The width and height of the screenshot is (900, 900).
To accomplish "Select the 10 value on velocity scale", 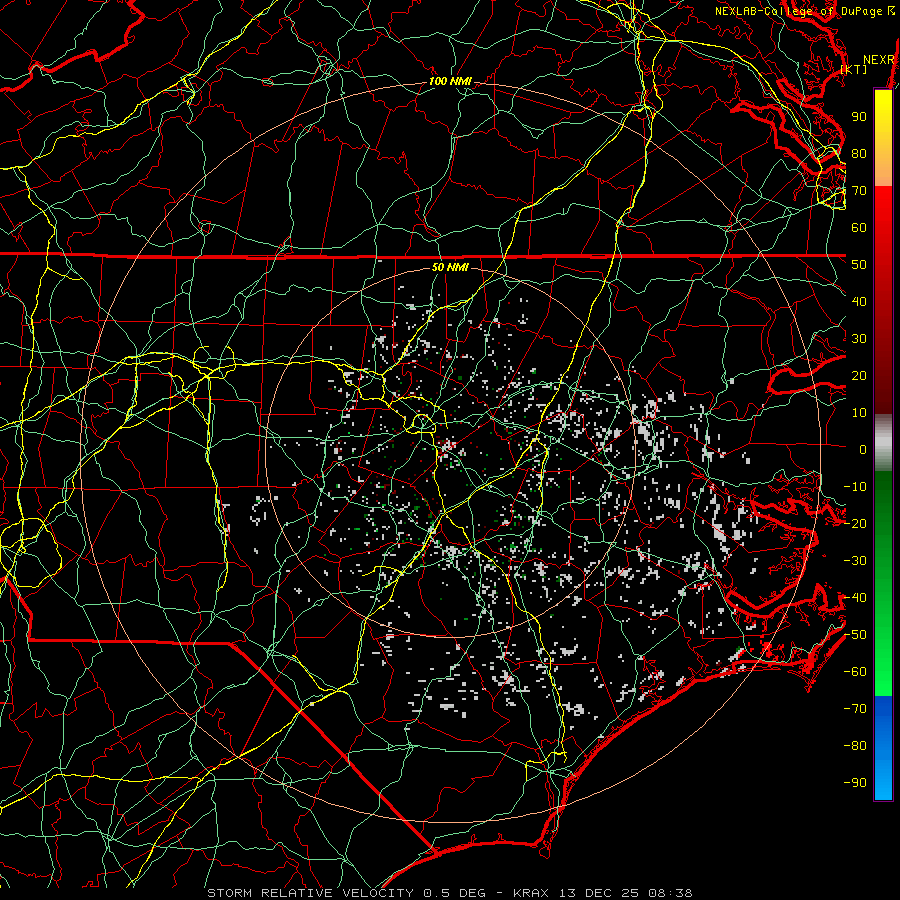I will (859, 413).
